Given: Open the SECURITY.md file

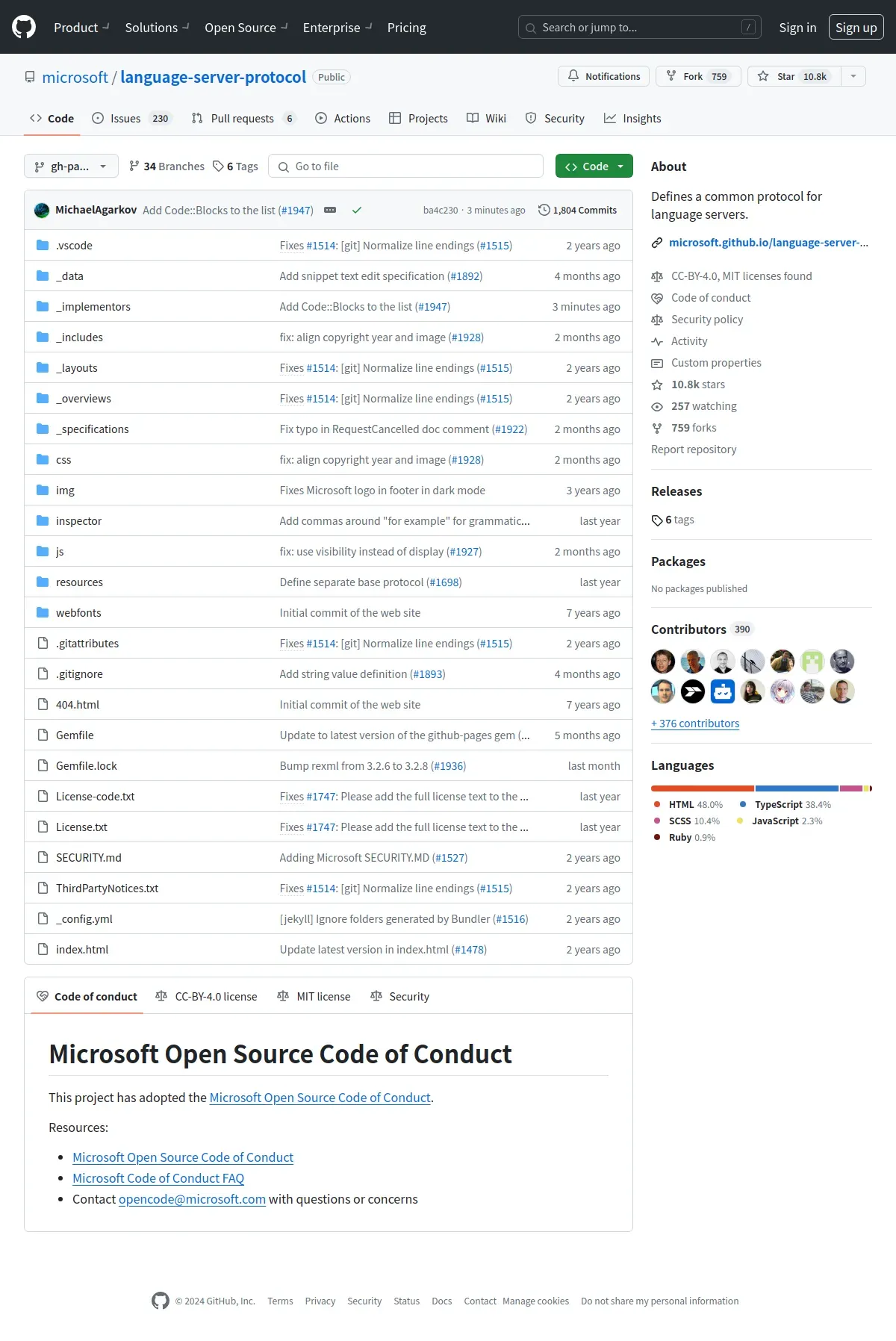Looking at the screenshot, I should click(x=89, y=858).
